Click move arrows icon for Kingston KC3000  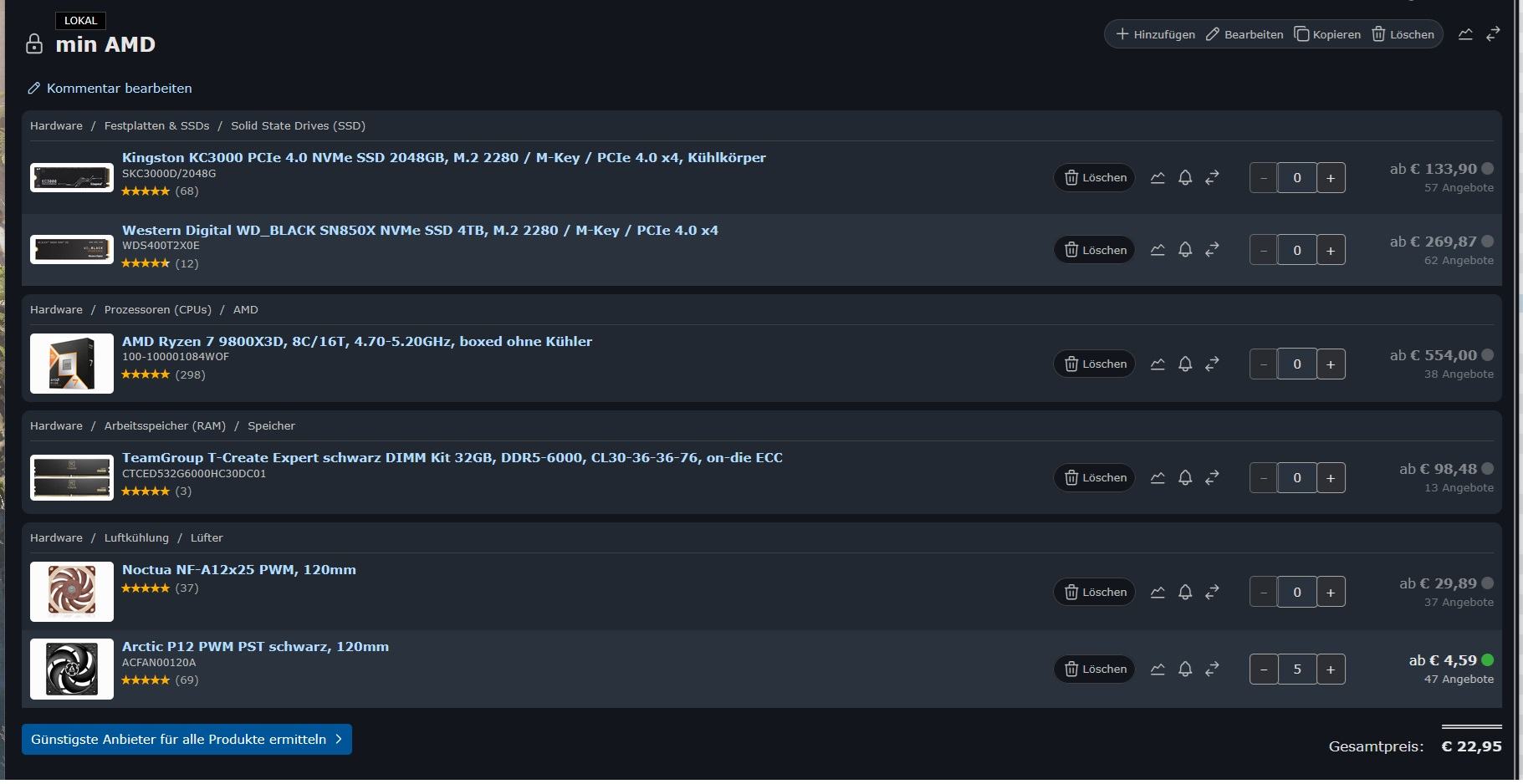pyautogui.click(x=1212, y=177)
